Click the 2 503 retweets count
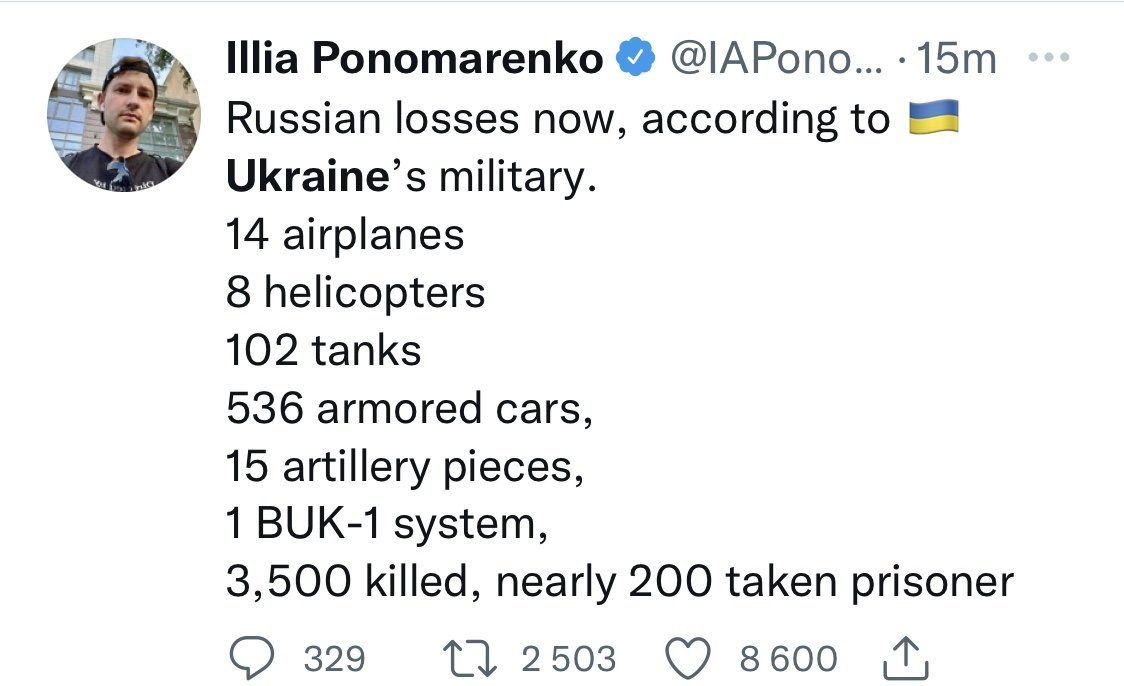This screenshot has height=686, width=1124. [x=569, y=659]
